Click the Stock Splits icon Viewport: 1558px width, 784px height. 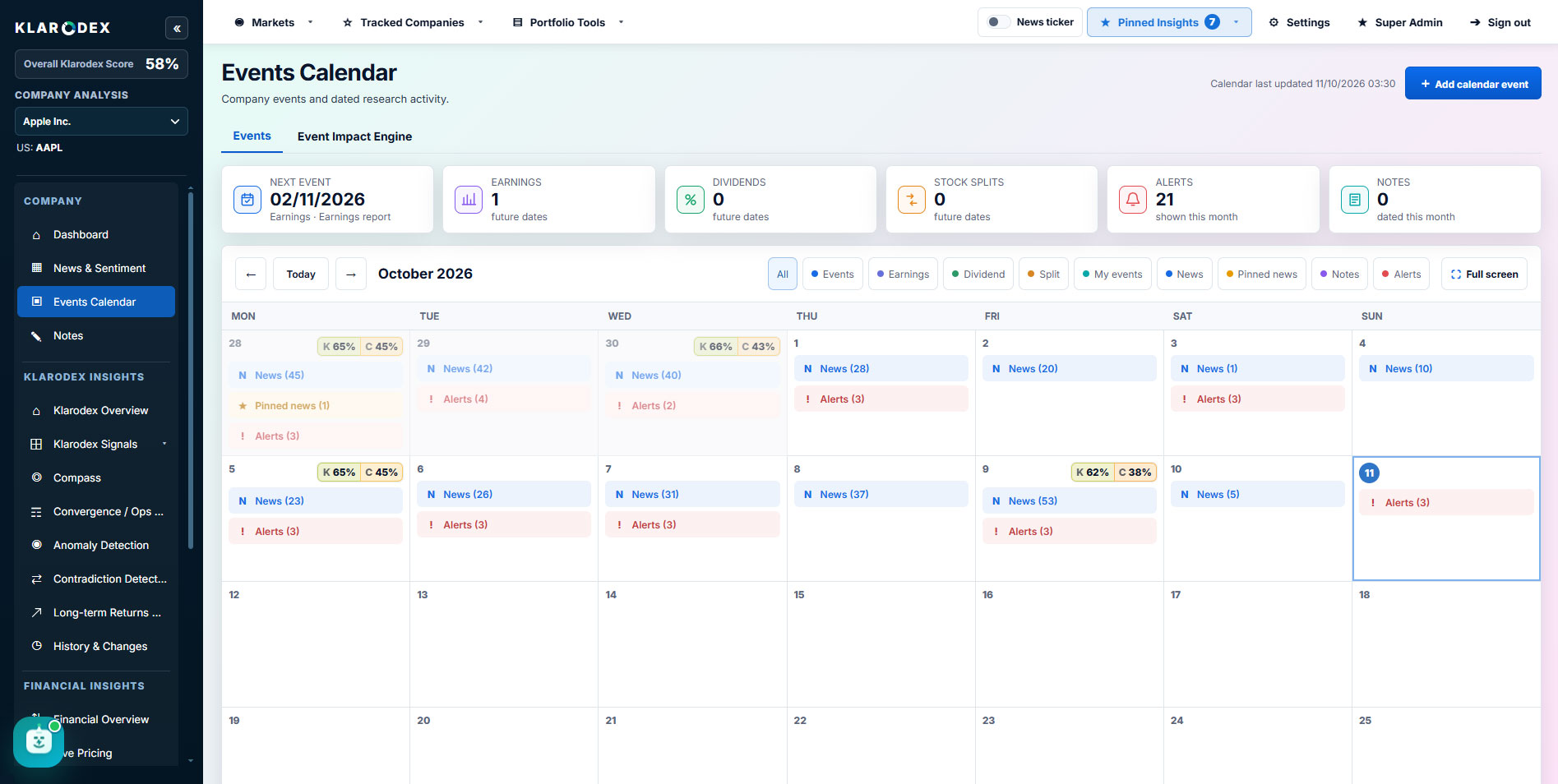click(x=912, y=200)
